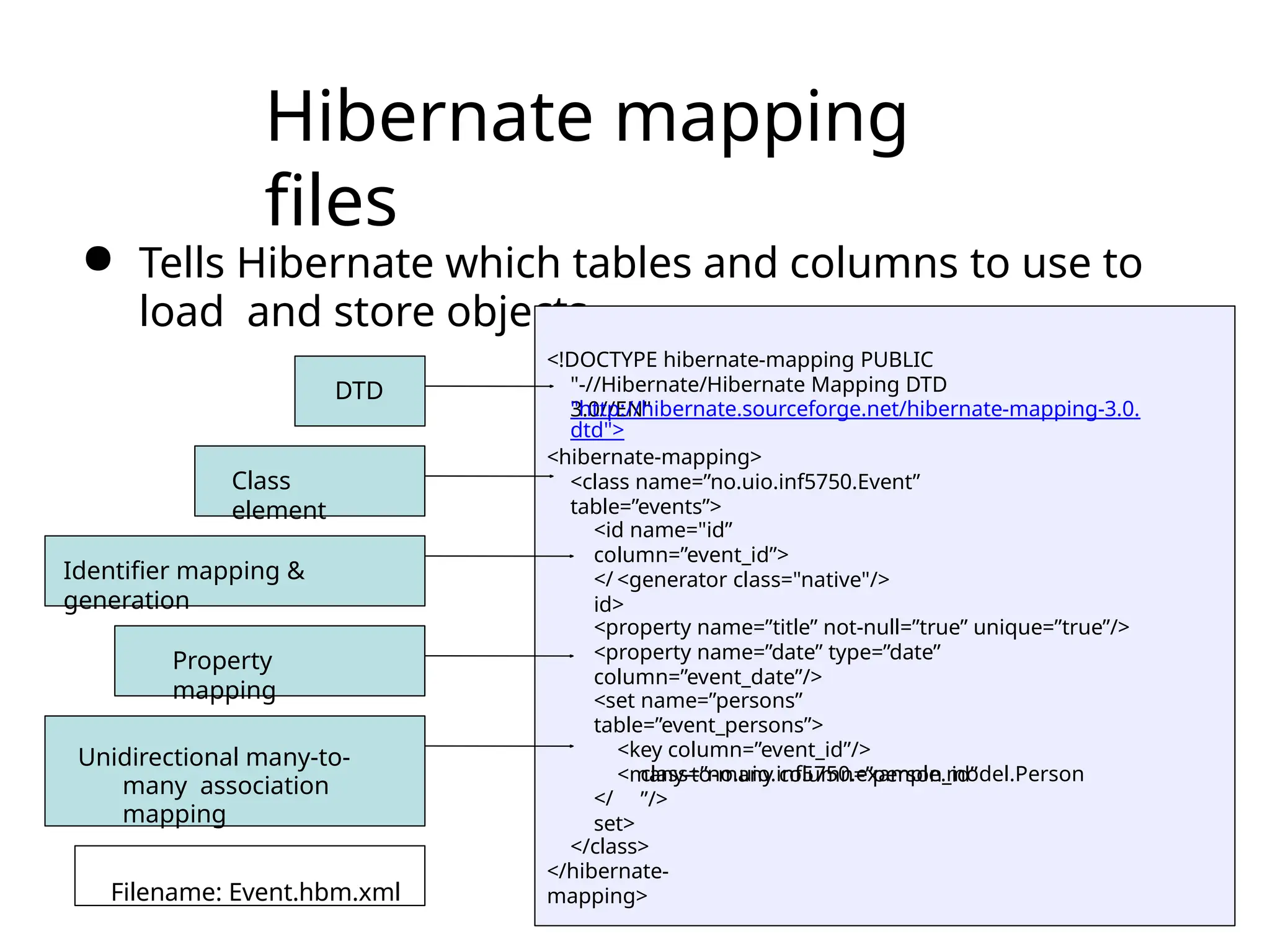The image size is (1270, 952).
Task: Click the 'dtd">' link continuation
Action: pyautogui.click(x=597, y=430)
